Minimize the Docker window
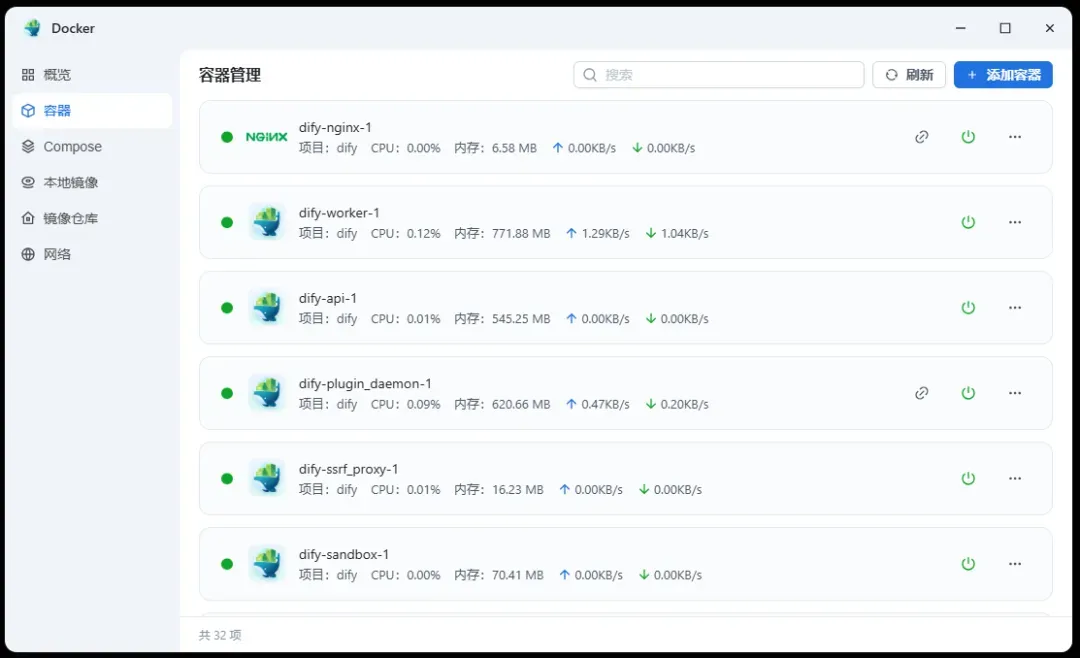 [961, 28]
